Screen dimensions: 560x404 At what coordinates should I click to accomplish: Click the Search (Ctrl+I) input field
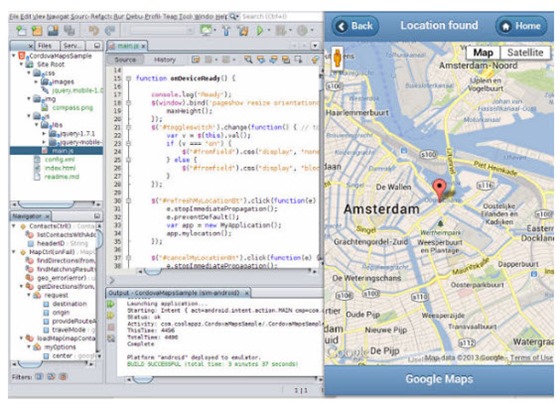(x=281, y=16)
